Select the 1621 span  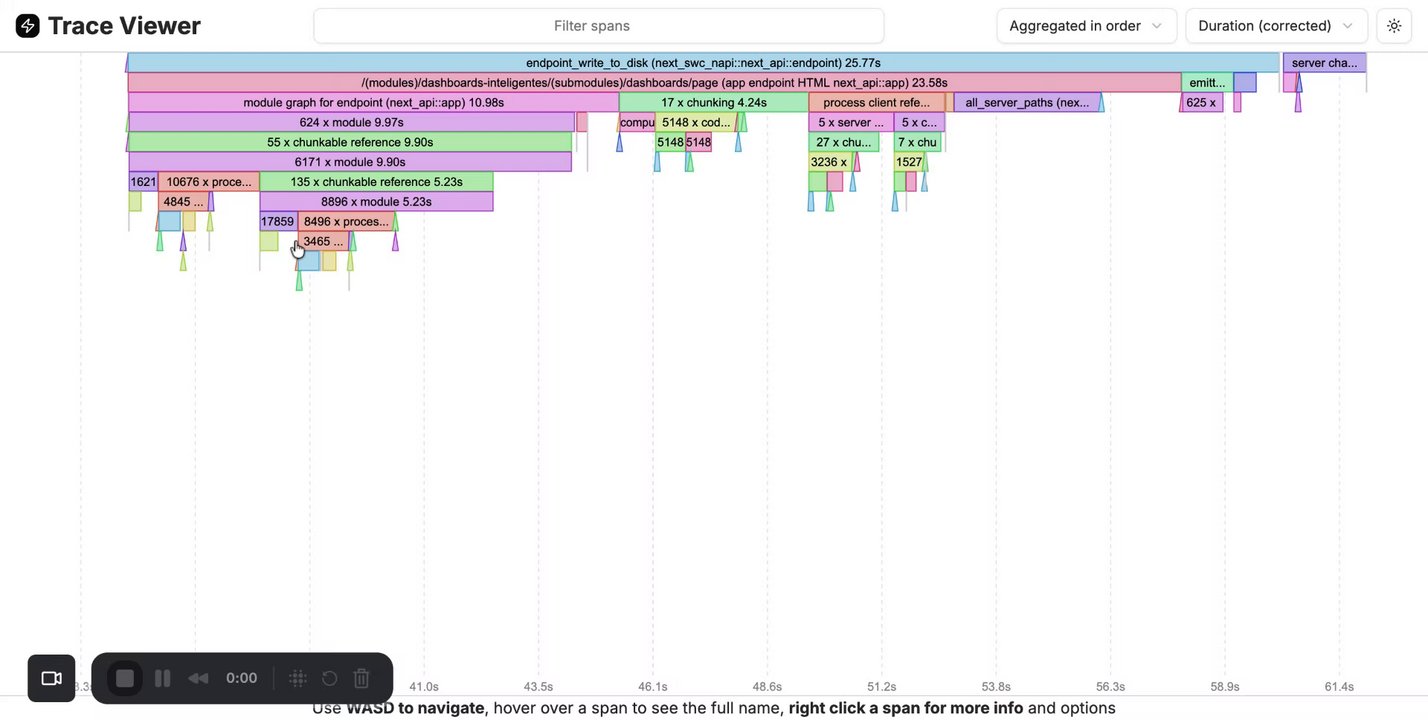pos(143,182)
